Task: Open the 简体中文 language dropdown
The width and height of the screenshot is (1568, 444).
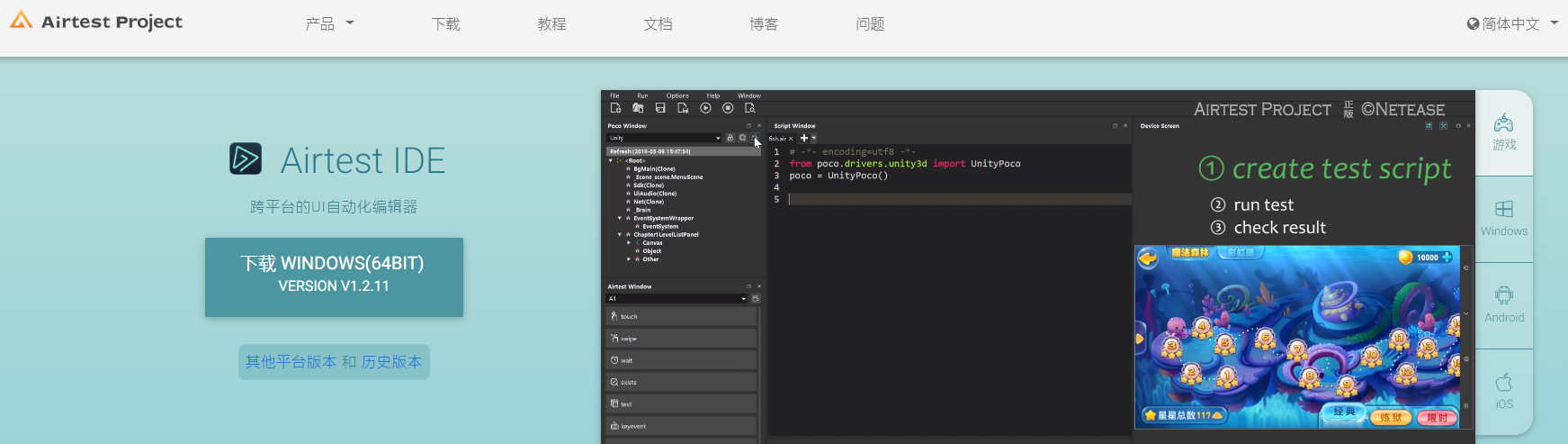Action: pos(1512,24)
